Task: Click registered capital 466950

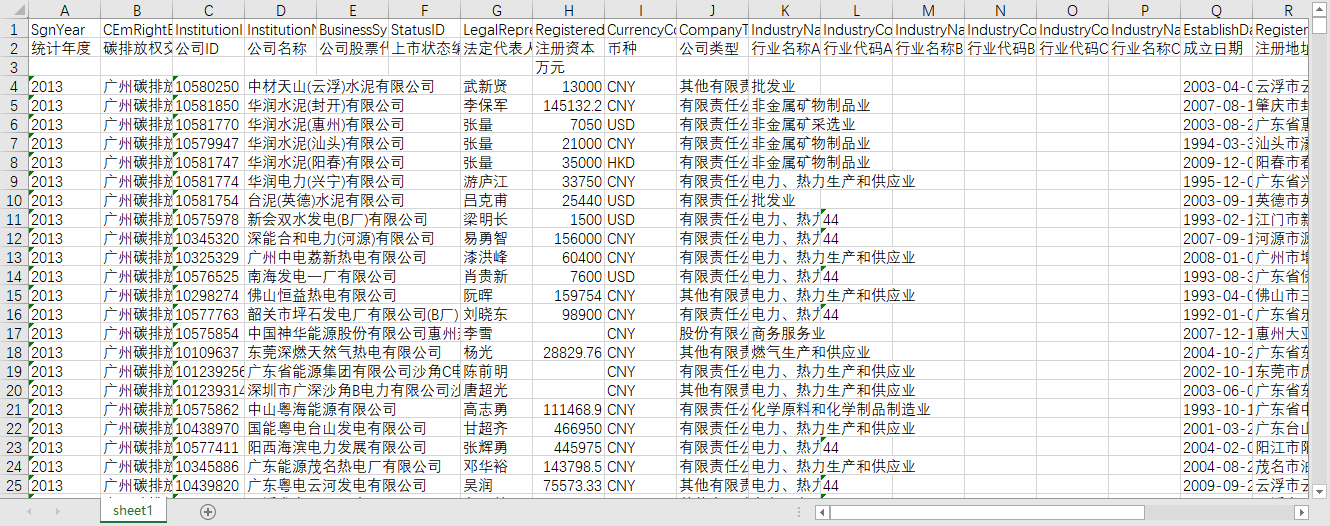Action: click(569, 428)
